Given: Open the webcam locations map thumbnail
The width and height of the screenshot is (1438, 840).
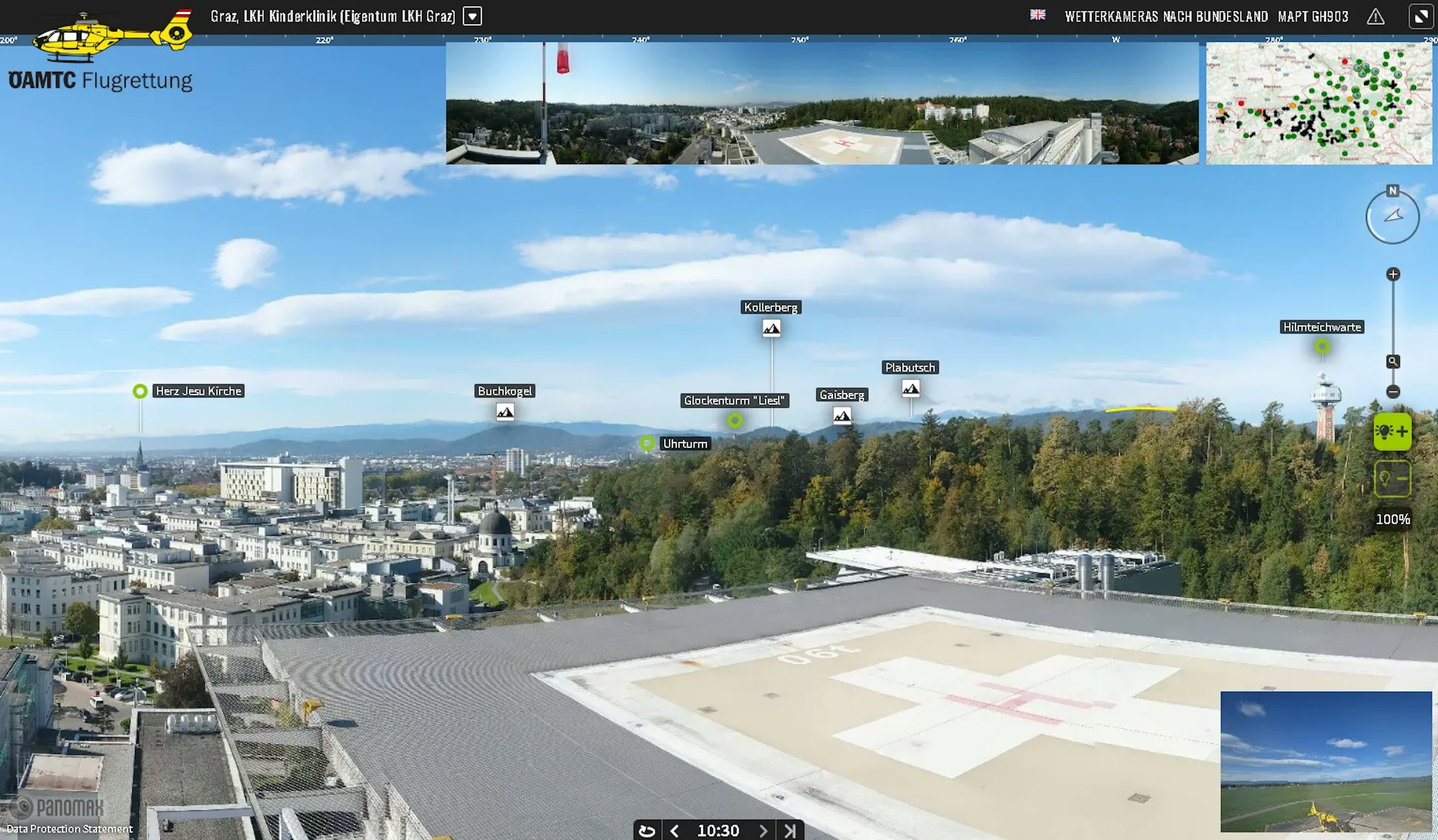Looking at the screenshot, I should [x=1318, y=103].
